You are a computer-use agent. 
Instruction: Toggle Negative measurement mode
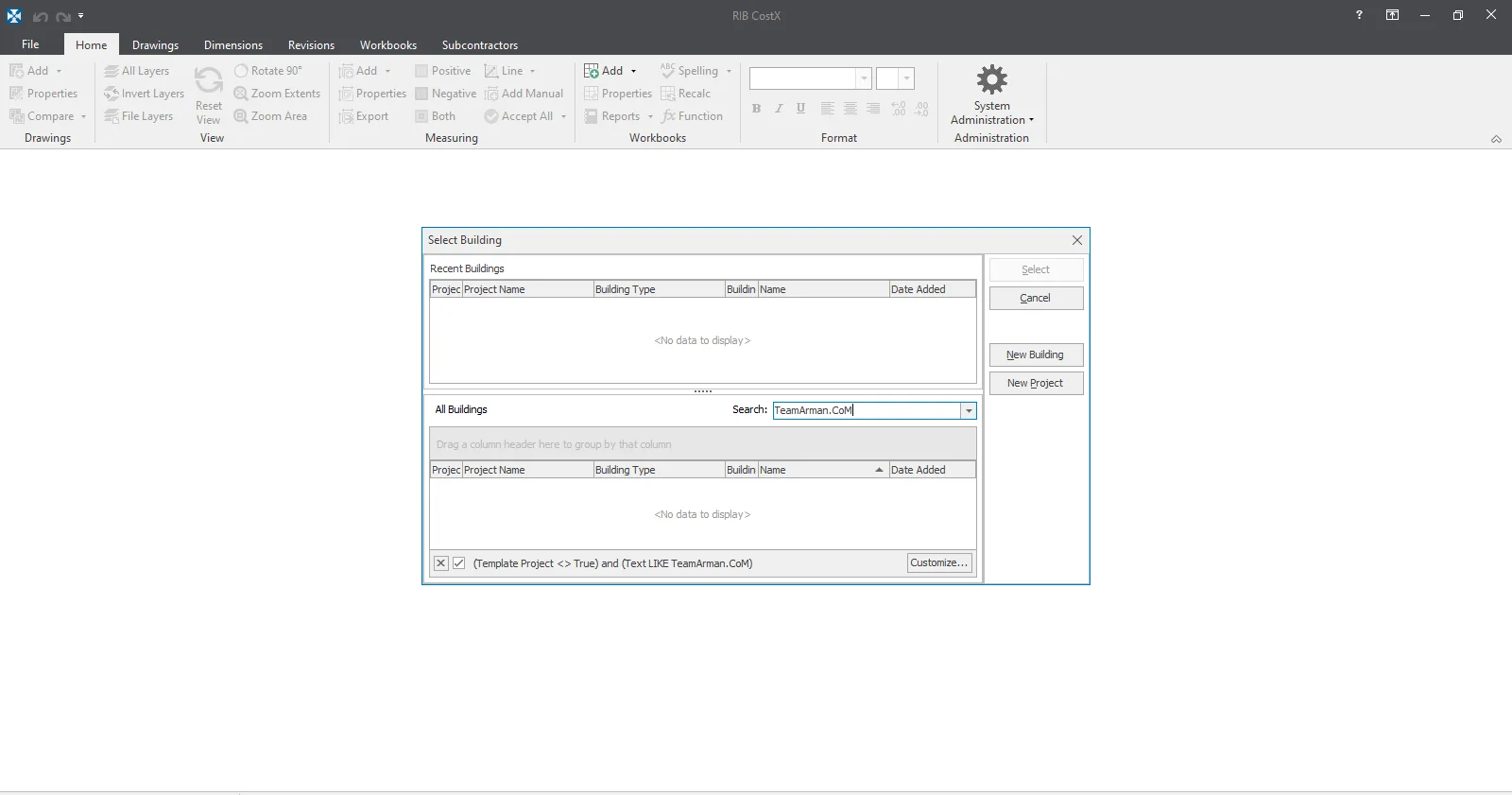[445, 94]
